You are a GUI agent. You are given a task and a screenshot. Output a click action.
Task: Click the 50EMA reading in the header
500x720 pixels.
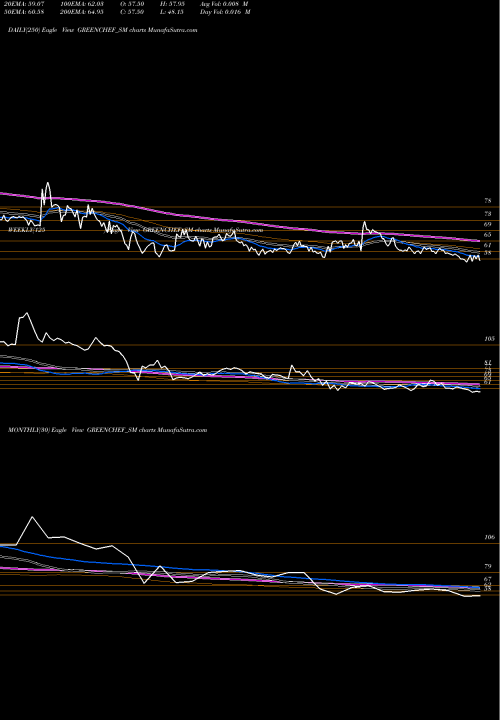pos(22,12)
